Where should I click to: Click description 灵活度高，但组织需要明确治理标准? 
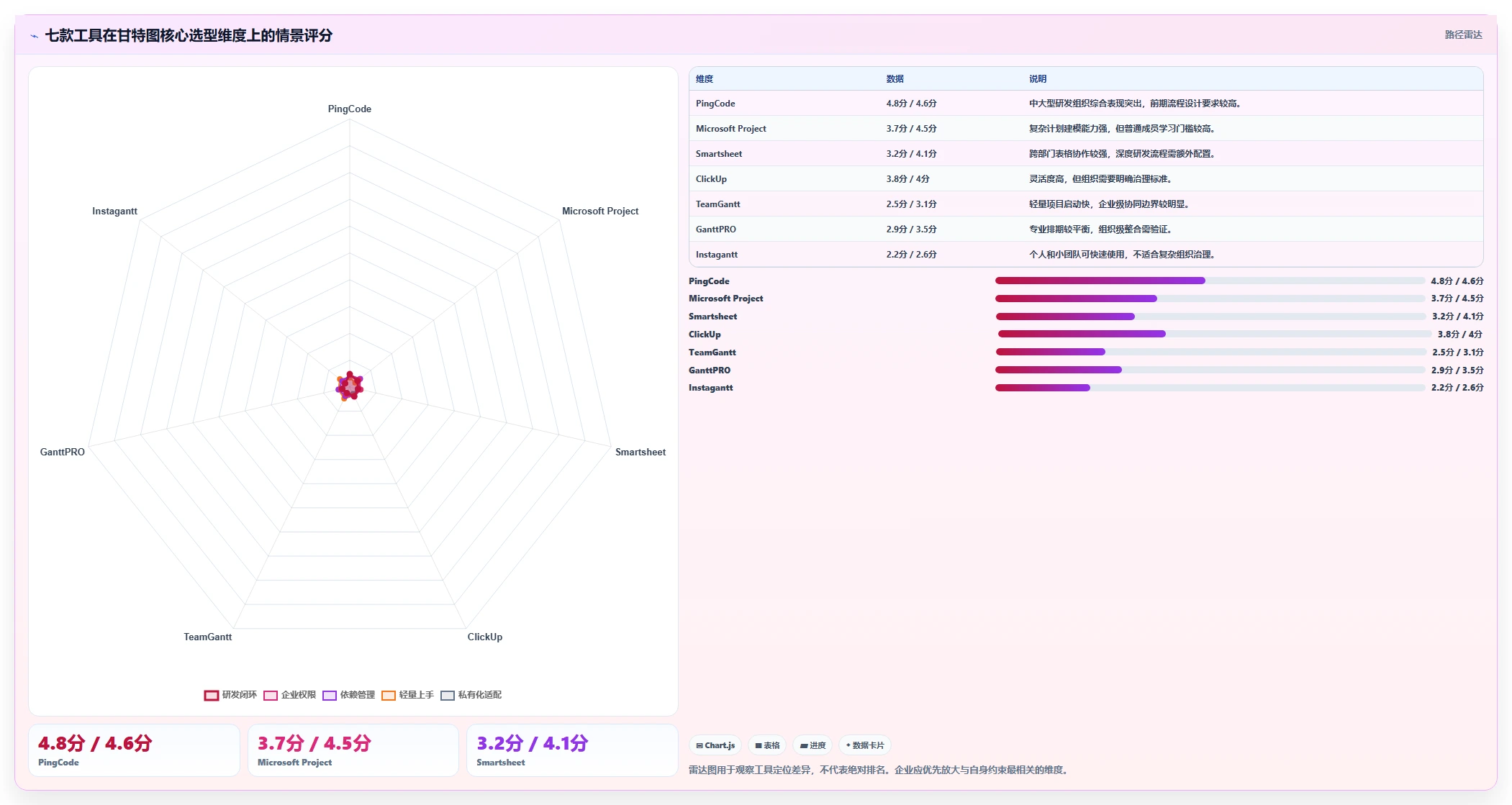point(1100,179)
